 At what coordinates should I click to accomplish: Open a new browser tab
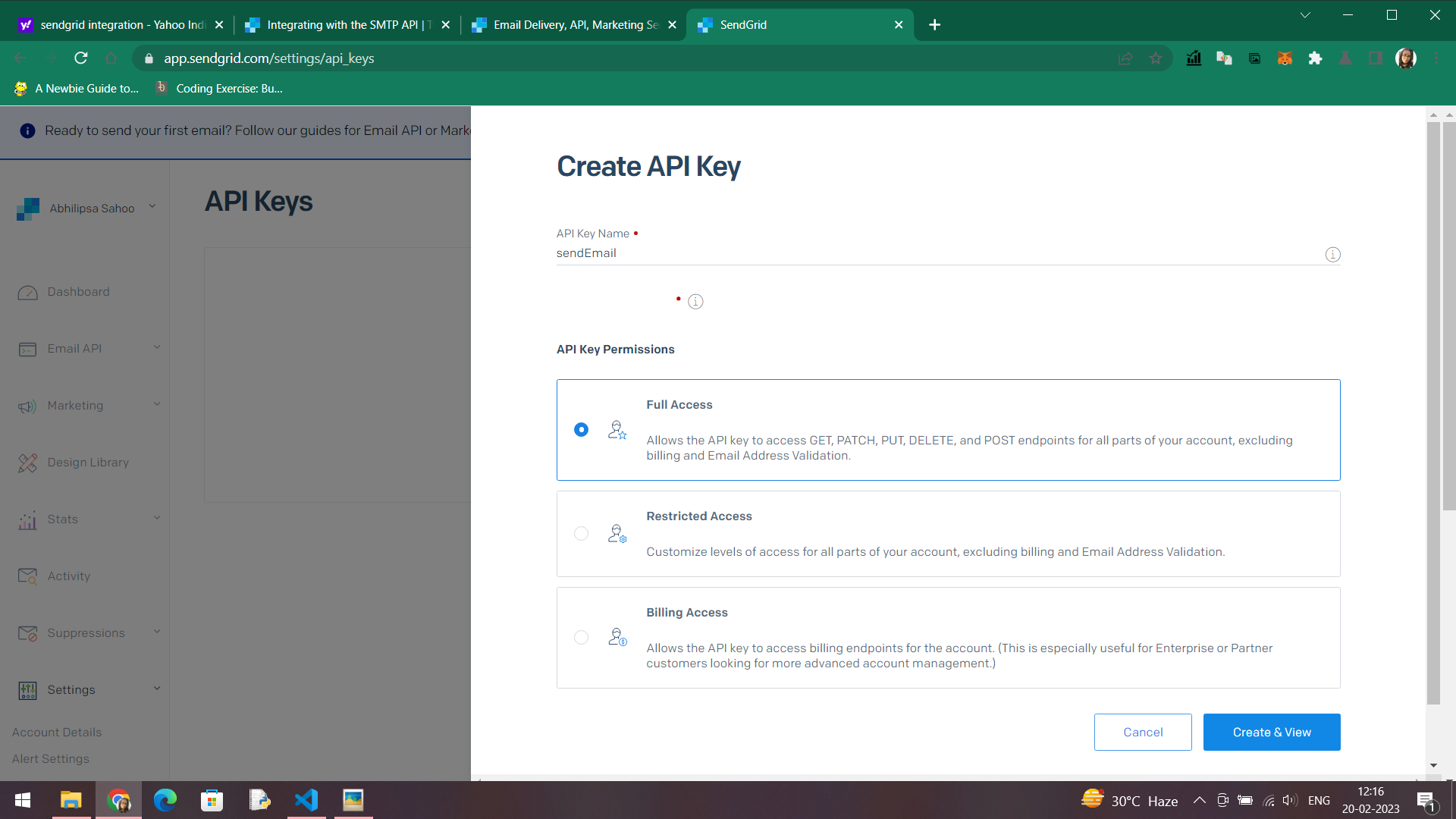(x=935, y=25)
